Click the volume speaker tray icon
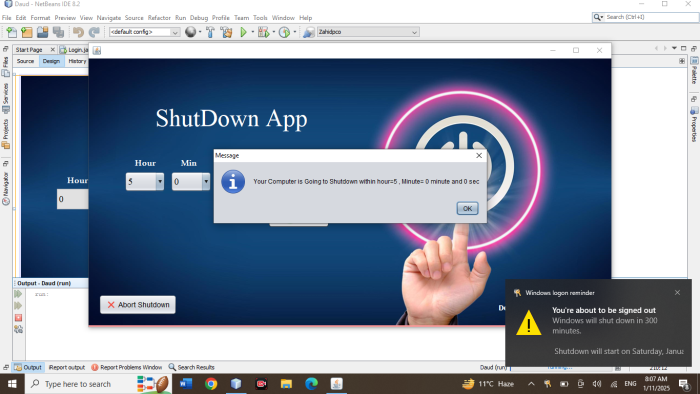 (x=597, y=384)
